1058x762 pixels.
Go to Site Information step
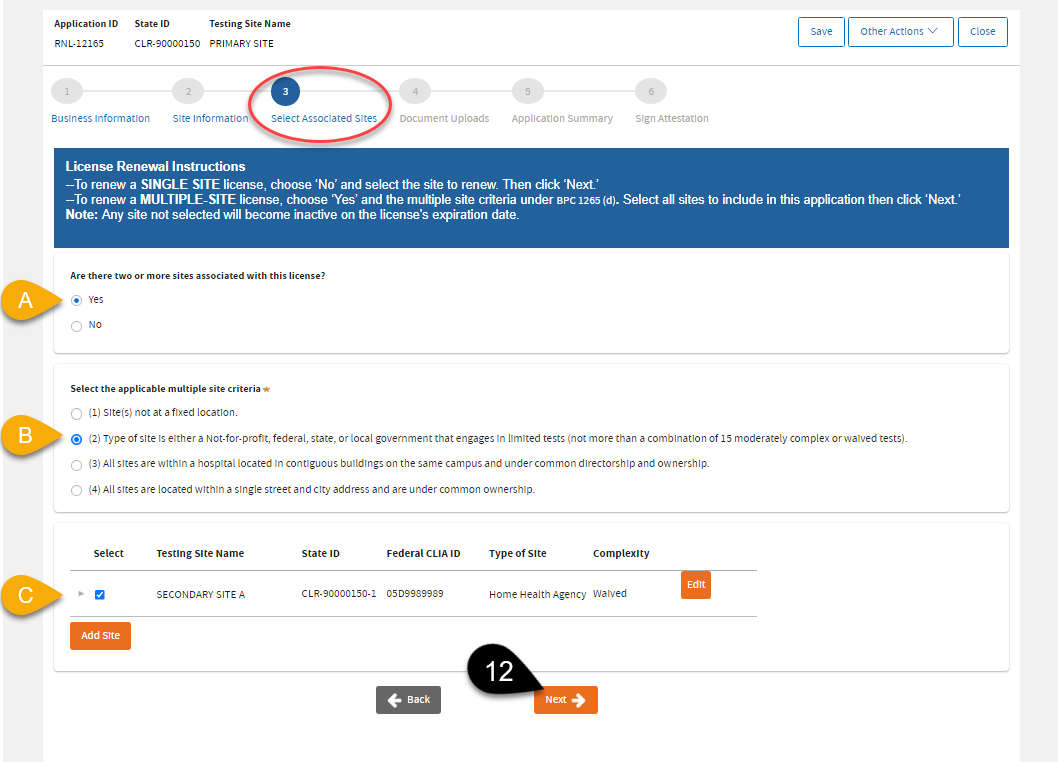(210, 118)
